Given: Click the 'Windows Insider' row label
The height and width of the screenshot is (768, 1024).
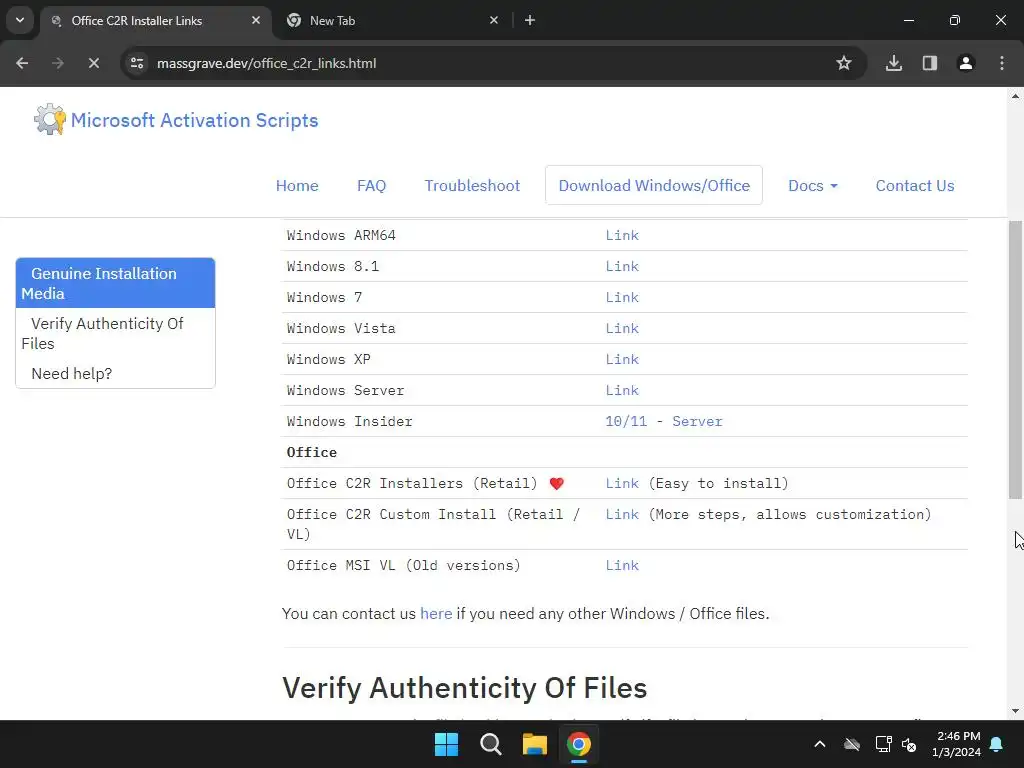Looking at the screenshot, I should [349, 421].
